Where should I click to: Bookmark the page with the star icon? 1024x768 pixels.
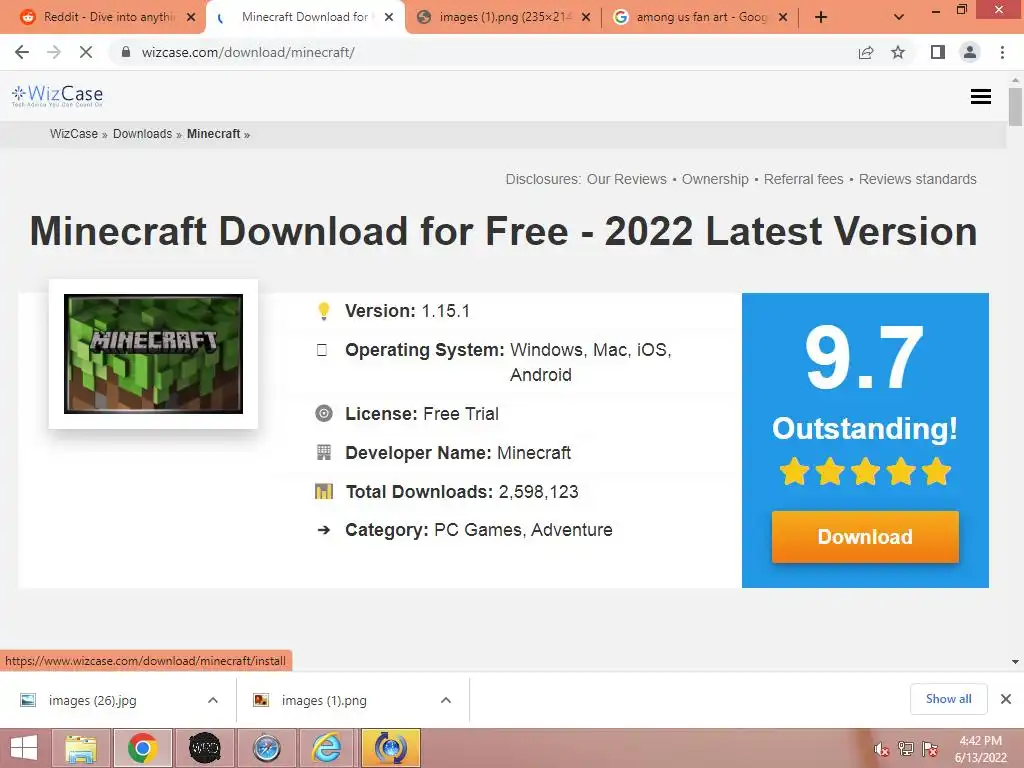(898, 52)
